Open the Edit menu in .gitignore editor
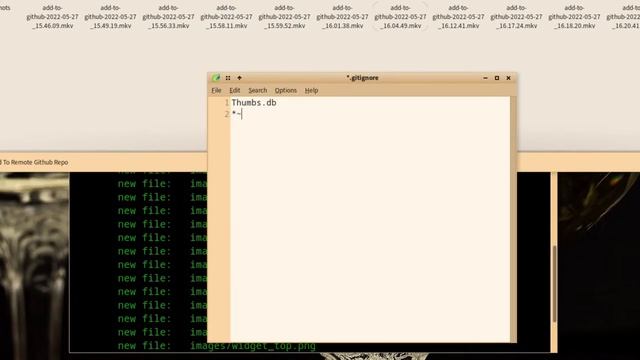640x360 pixels. point(235,90)
